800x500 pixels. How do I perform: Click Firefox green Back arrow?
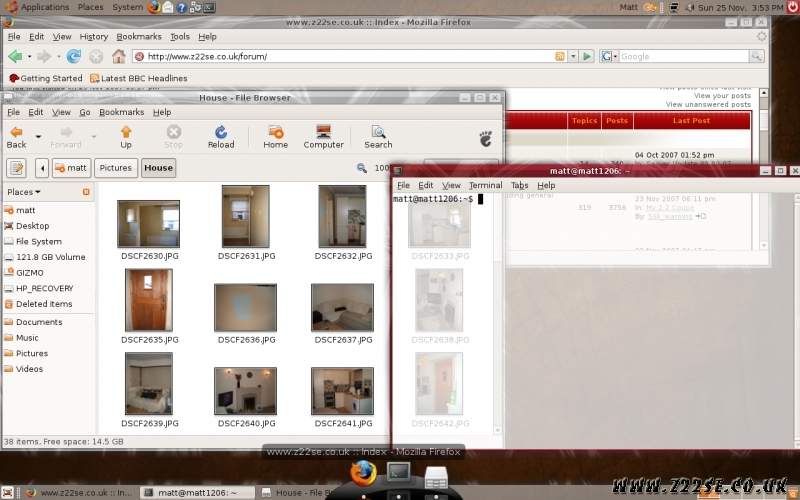point(15,56)
